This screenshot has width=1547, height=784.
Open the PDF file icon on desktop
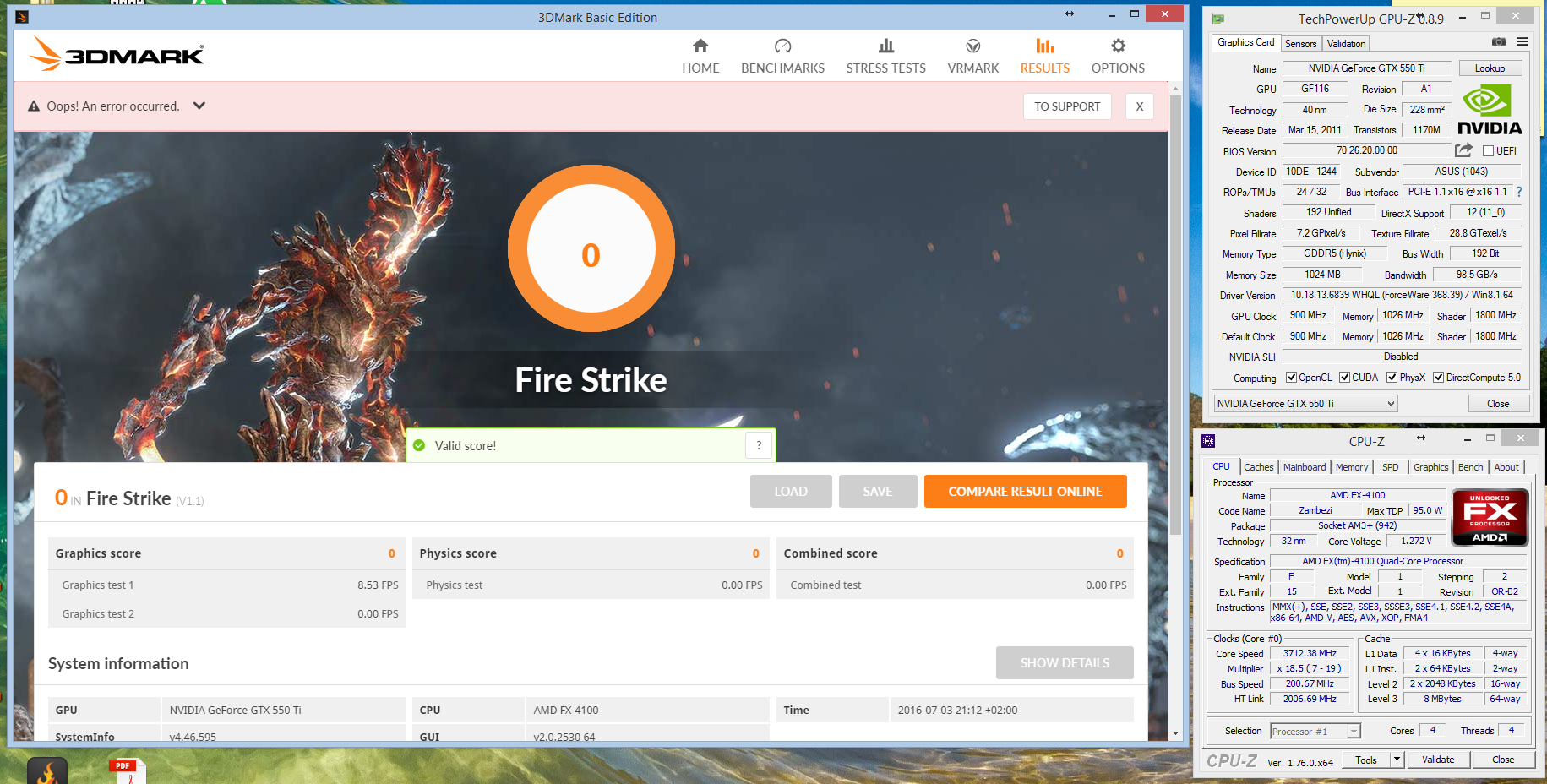tap(127, 770)
